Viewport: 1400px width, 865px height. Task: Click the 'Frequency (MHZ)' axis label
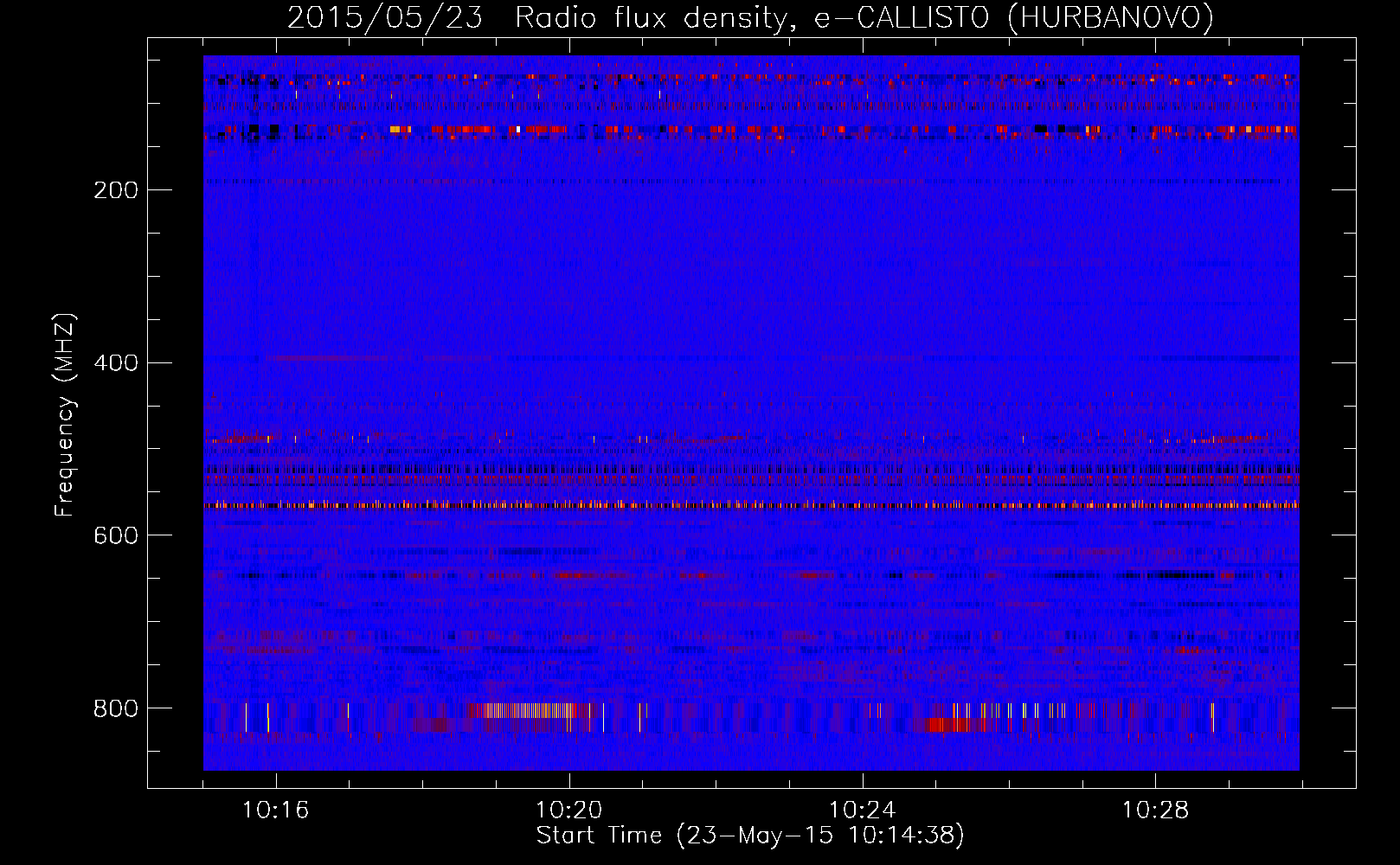65,414
